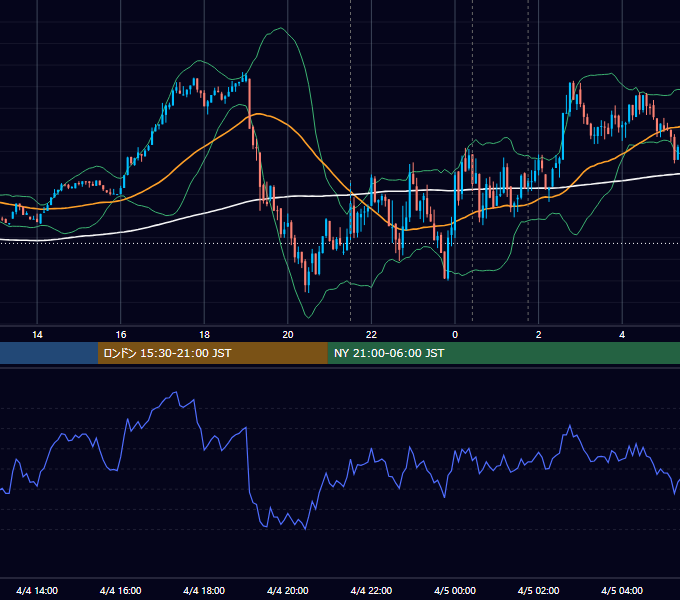Click the 20 hour label on price chart axis
The width and height of the screenshot is (680, 600).
288,335
